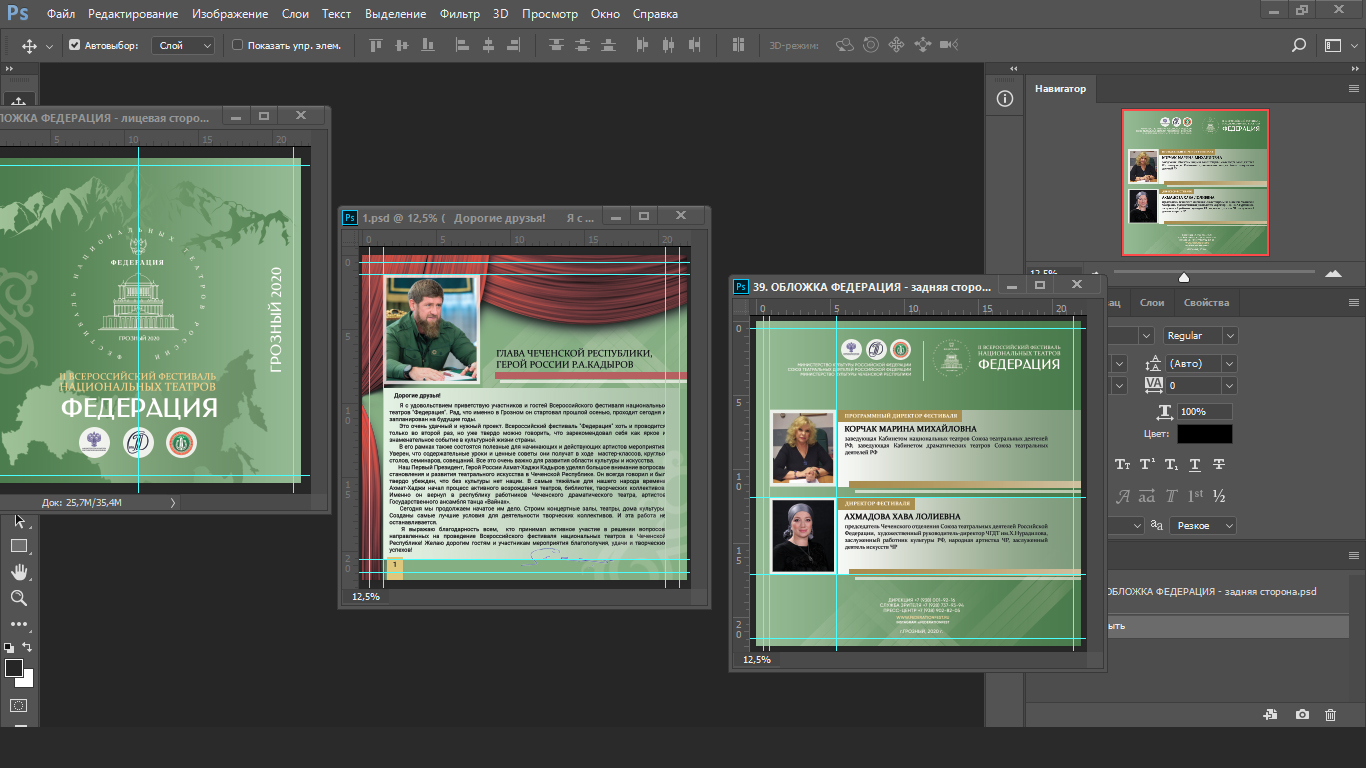This screenshot has height=768, width=1366.
Task: Toggle OpenType fractions ½ button
Action: tap(1219, 496)
